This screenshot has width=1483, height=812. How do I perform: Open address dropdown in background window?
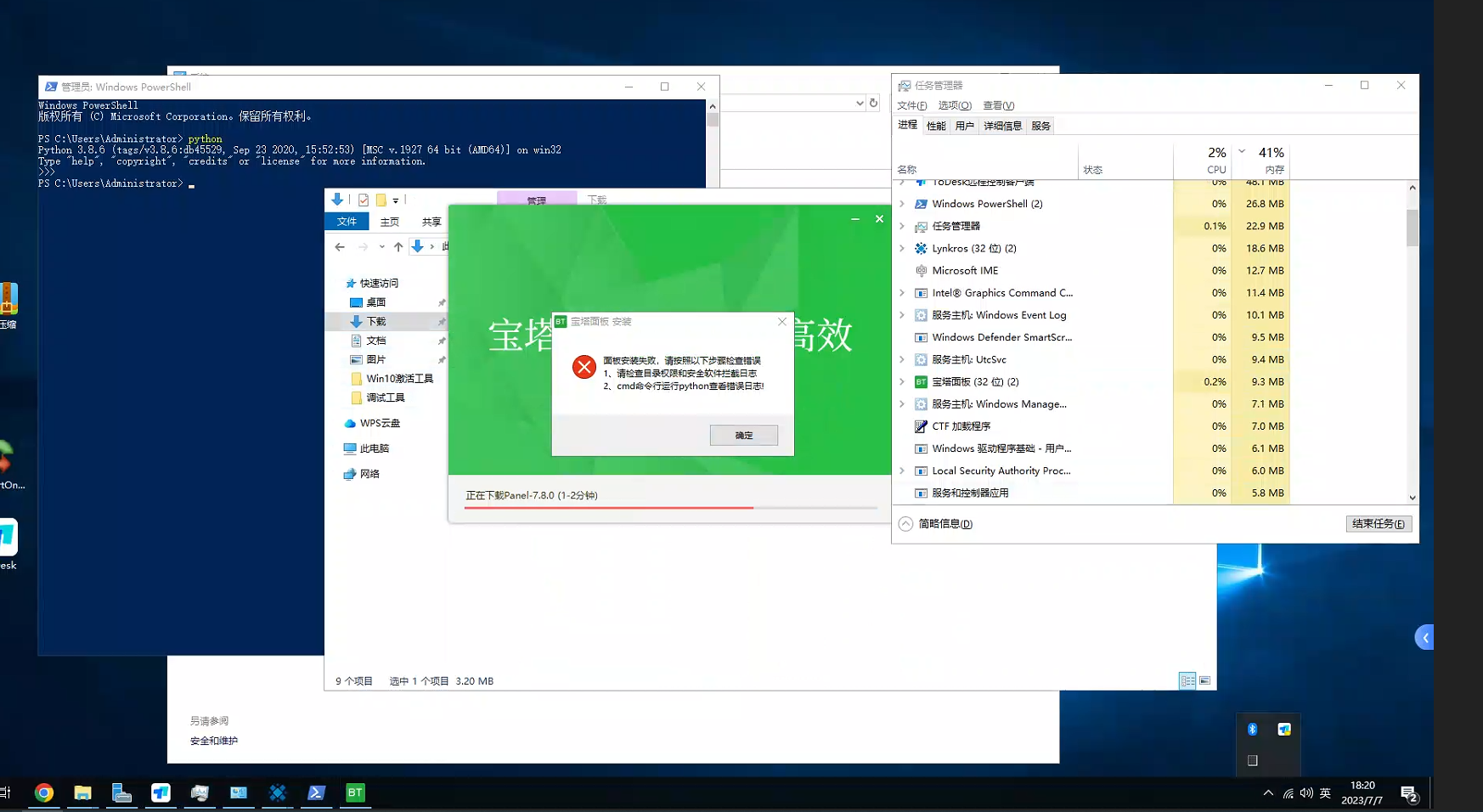[860, 103]
